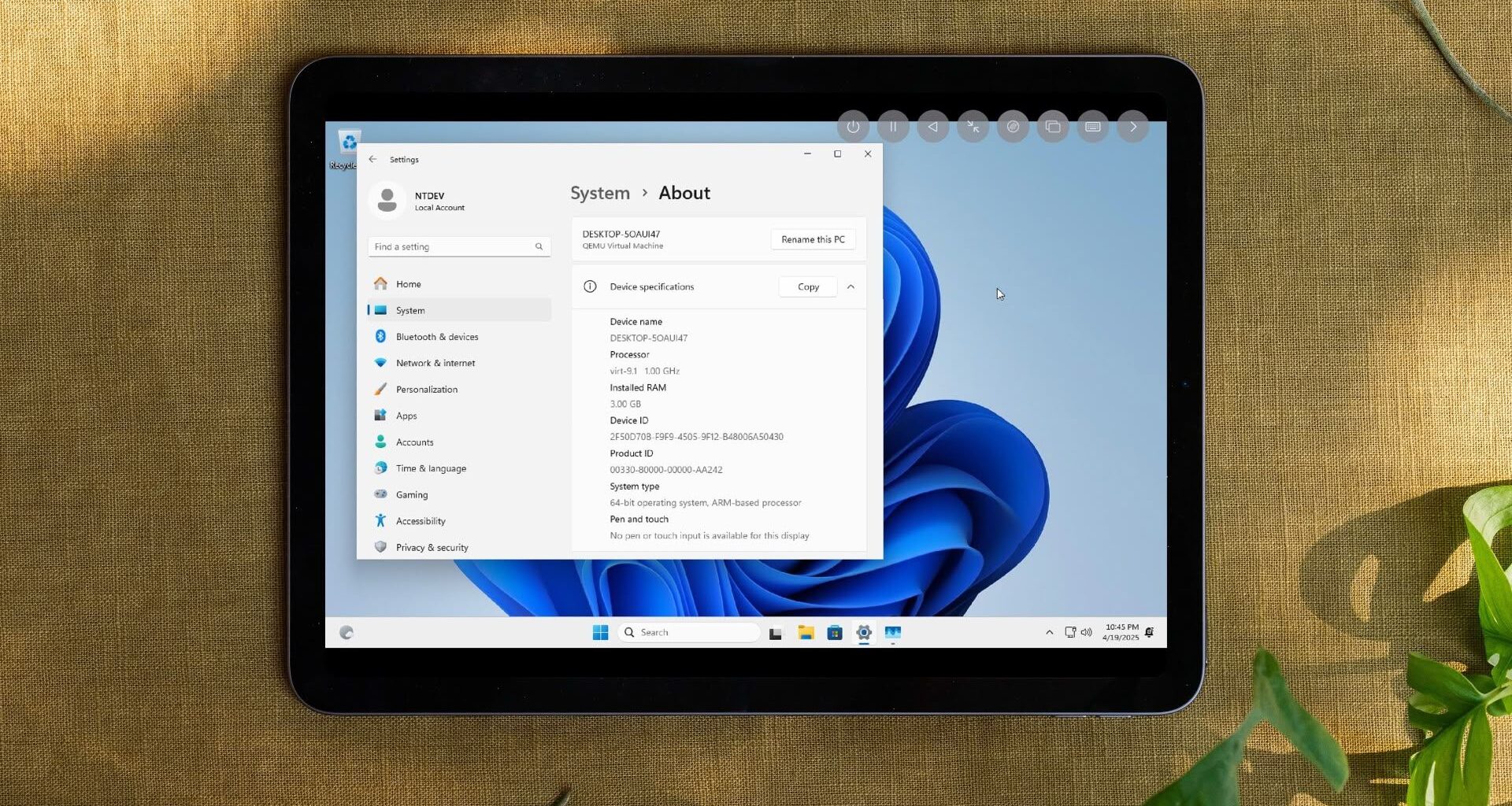
Task: Click installed RAM value 3.00 GB
Action: pyautogui.click(x=625, y=404)
